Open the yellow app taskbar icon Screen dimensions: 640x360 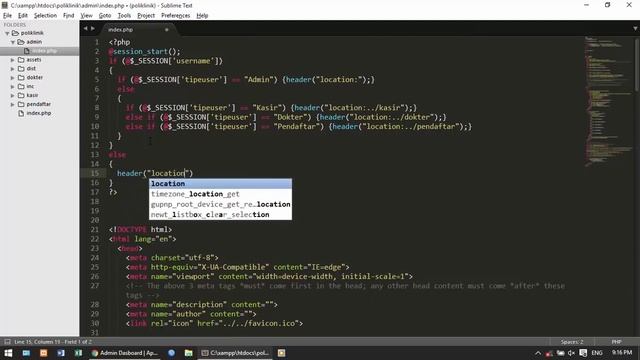pos(282,353)
